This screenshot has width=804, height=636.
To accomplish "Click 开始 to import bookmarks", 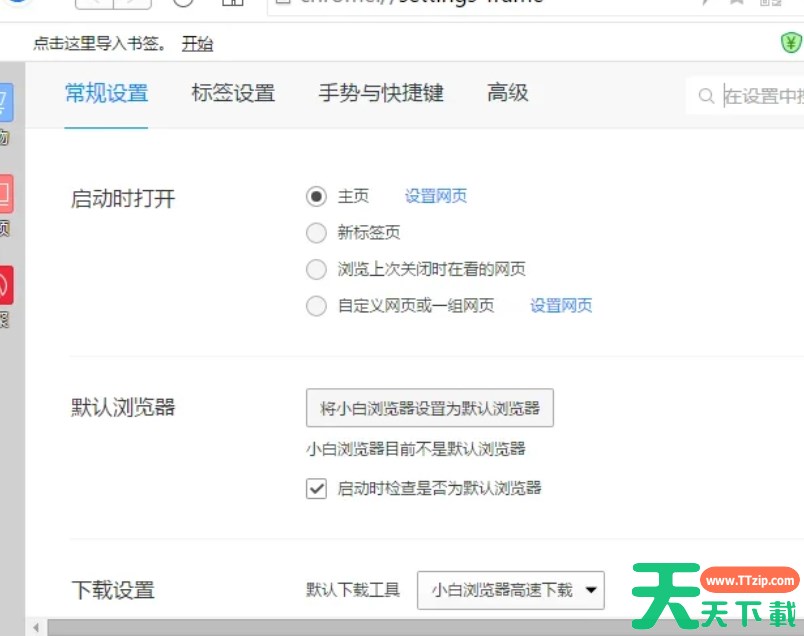I will 198,44.
